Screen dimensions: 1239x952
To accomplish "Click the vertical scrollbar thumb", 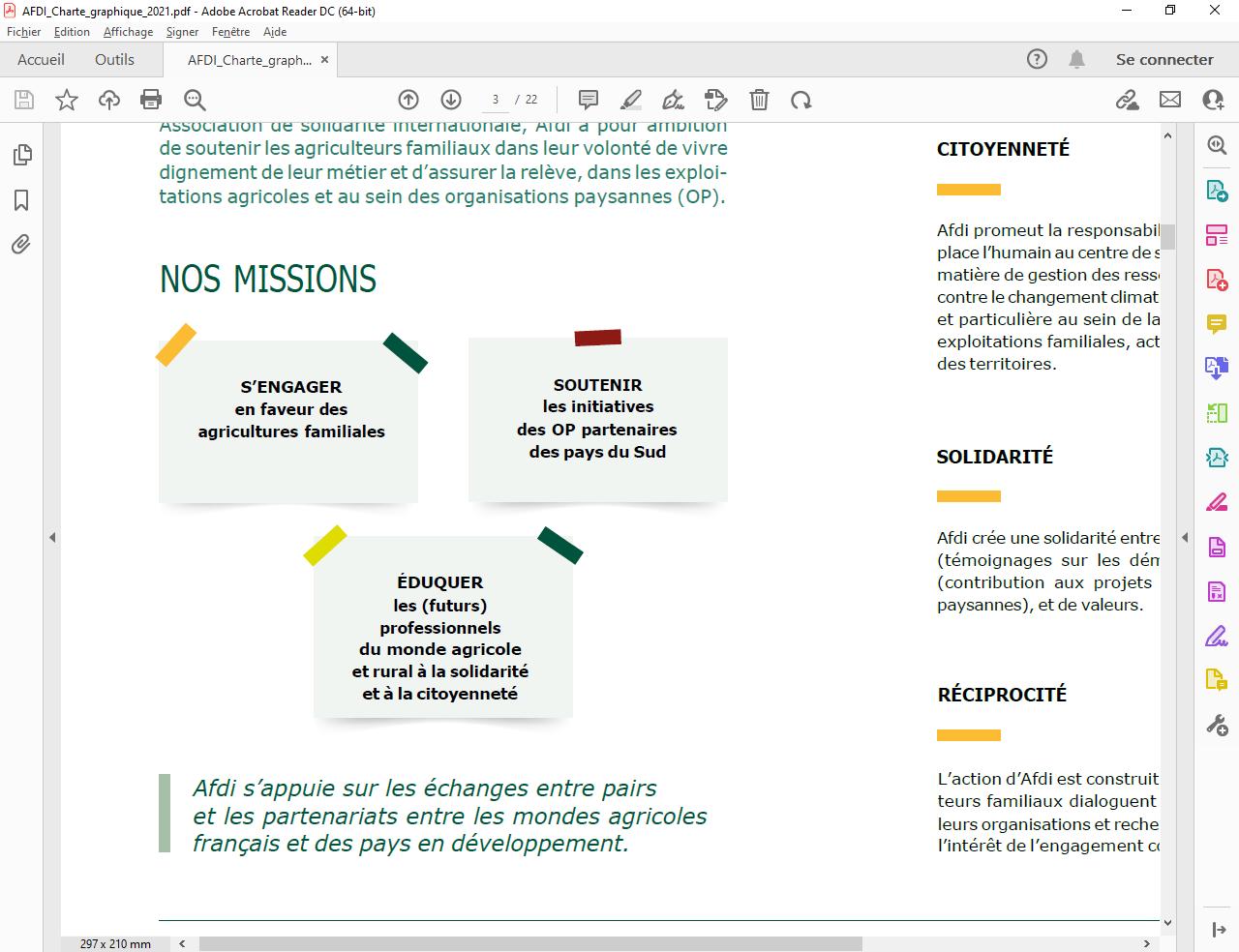I will (x=1167, y=237).
